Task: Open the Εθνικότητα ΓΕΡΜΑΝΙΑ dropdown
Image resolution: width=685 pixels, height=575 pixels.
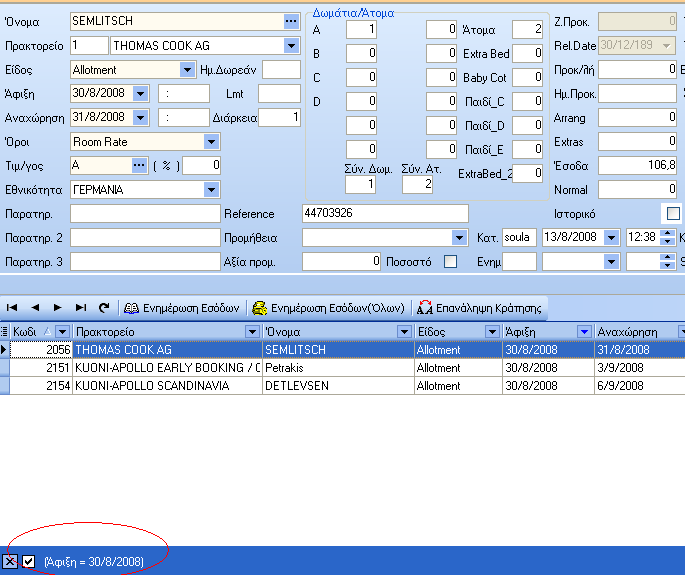Action: click(x=211, y=190)
